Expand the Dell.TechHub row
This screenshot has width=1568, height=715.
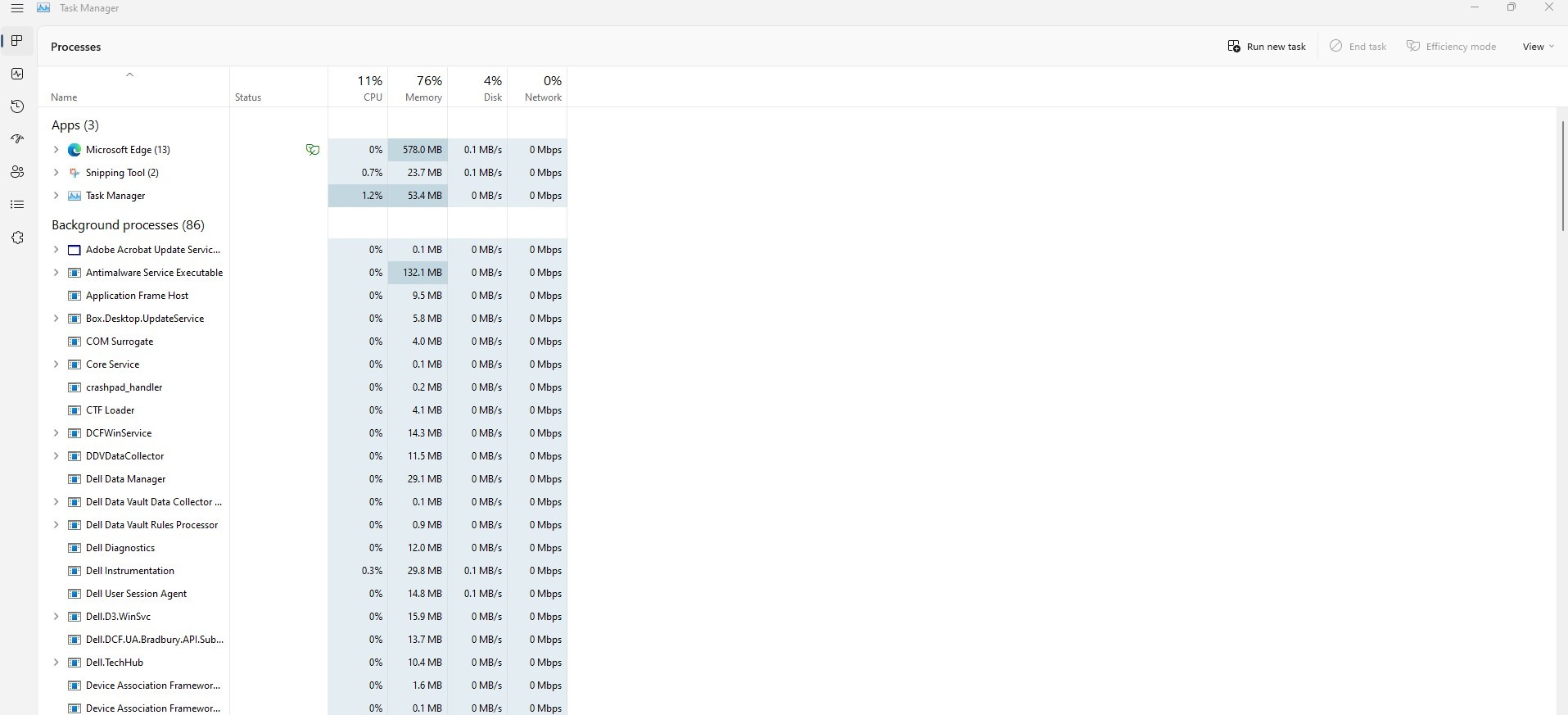(56, 663)
